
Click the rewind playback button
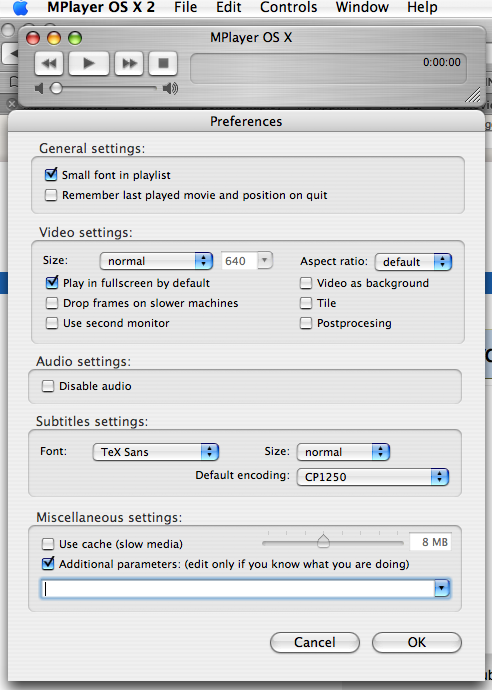(x=49, y=63)
